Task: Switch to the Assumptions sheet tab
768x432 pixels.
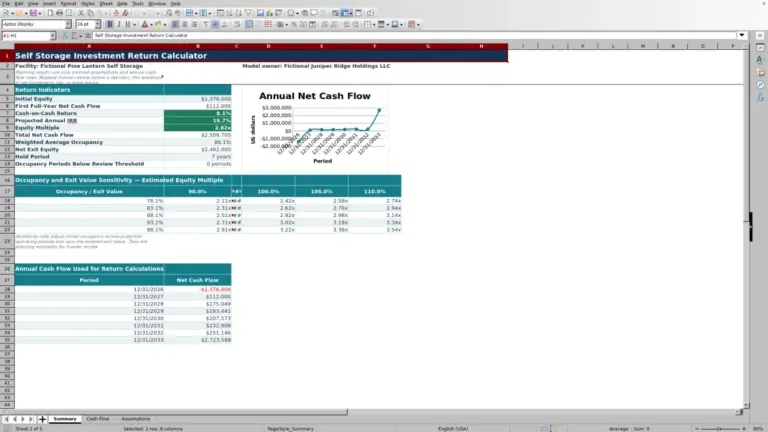Action: pos(136,419)
